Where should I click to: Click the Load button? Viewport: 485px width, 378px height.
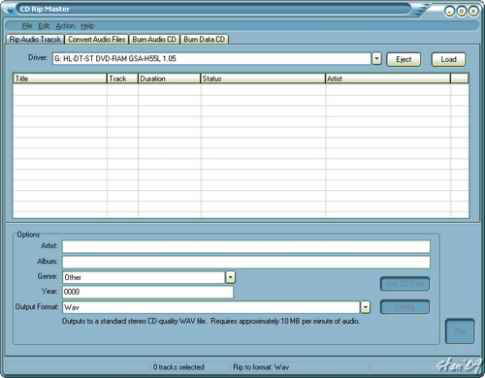[448, 60]
